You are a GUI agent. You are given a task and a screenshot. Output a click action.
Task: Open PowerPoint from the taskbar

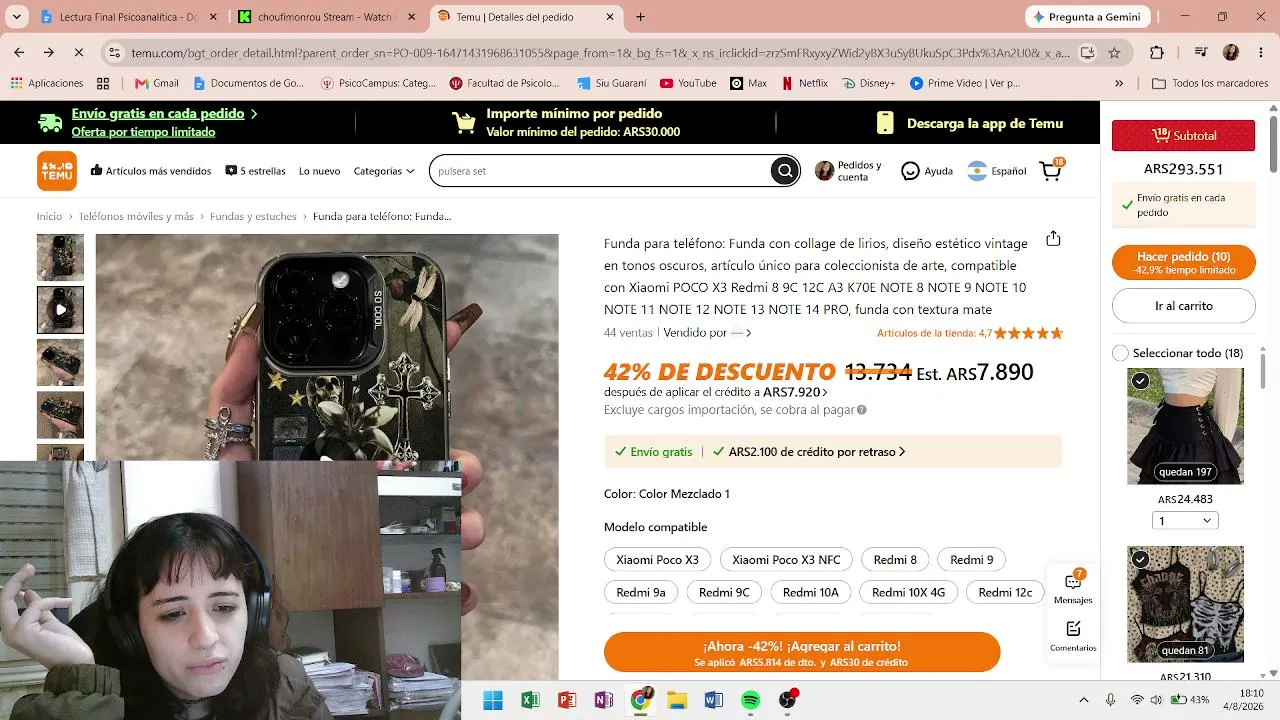point(567,700)
